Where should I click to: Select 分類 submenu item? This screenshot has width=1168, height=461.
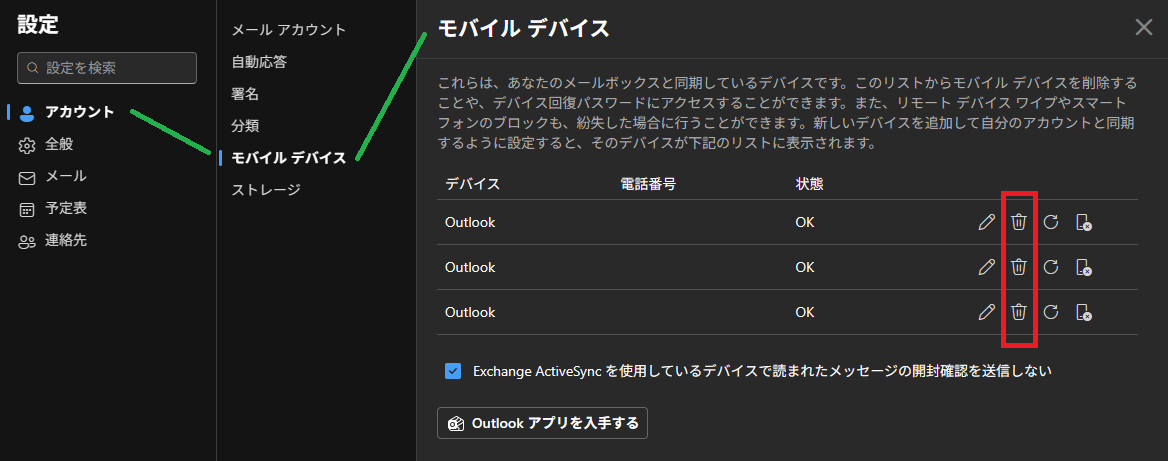(245, 126)
